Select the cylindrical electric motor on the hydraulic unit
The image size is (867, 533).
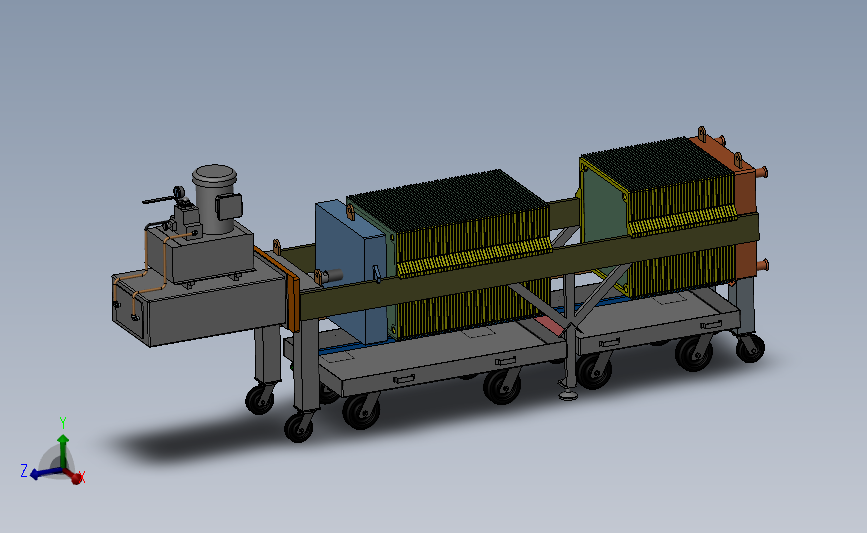coord(215,199)
